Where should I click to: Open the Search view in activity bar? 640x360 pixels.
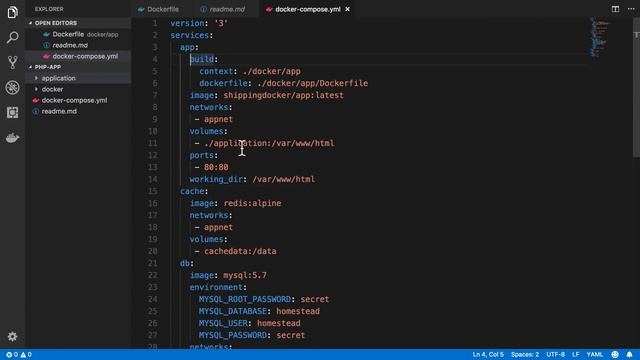pyautogui.click(x=12, y=38)
